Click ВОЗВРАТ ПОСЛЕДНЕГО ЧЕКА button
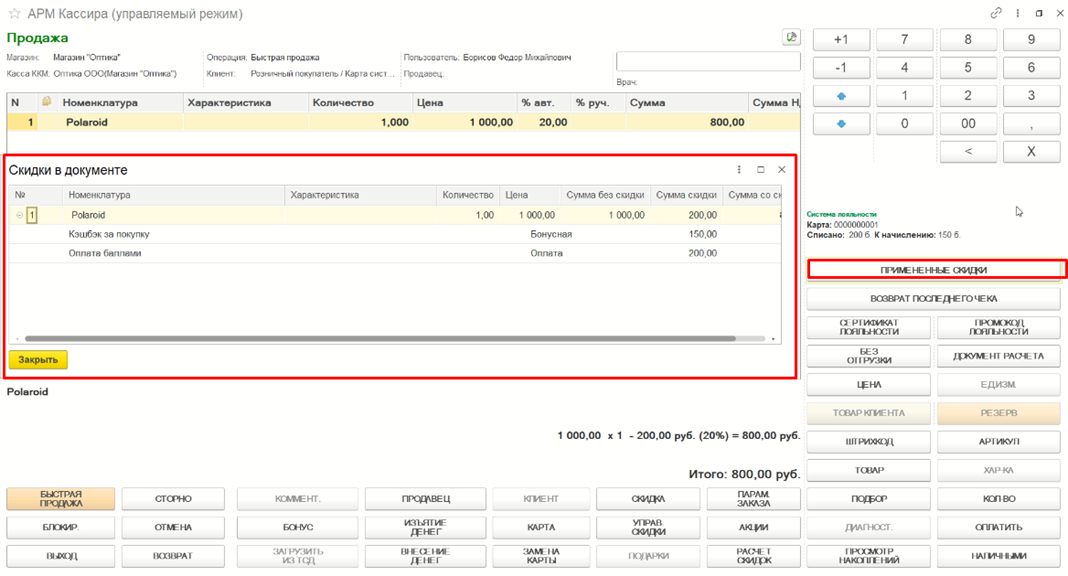This screenshot has height=576, width=1068. [934, 298]
